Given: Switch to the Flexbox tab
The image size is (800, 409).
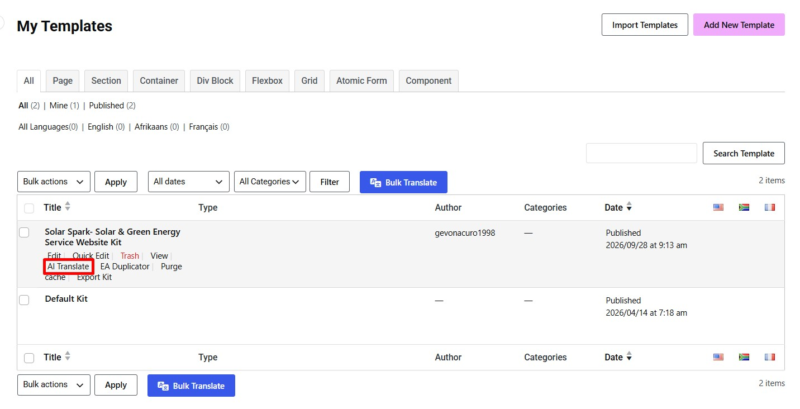Looking at the screenshot, I should [267, 81].
